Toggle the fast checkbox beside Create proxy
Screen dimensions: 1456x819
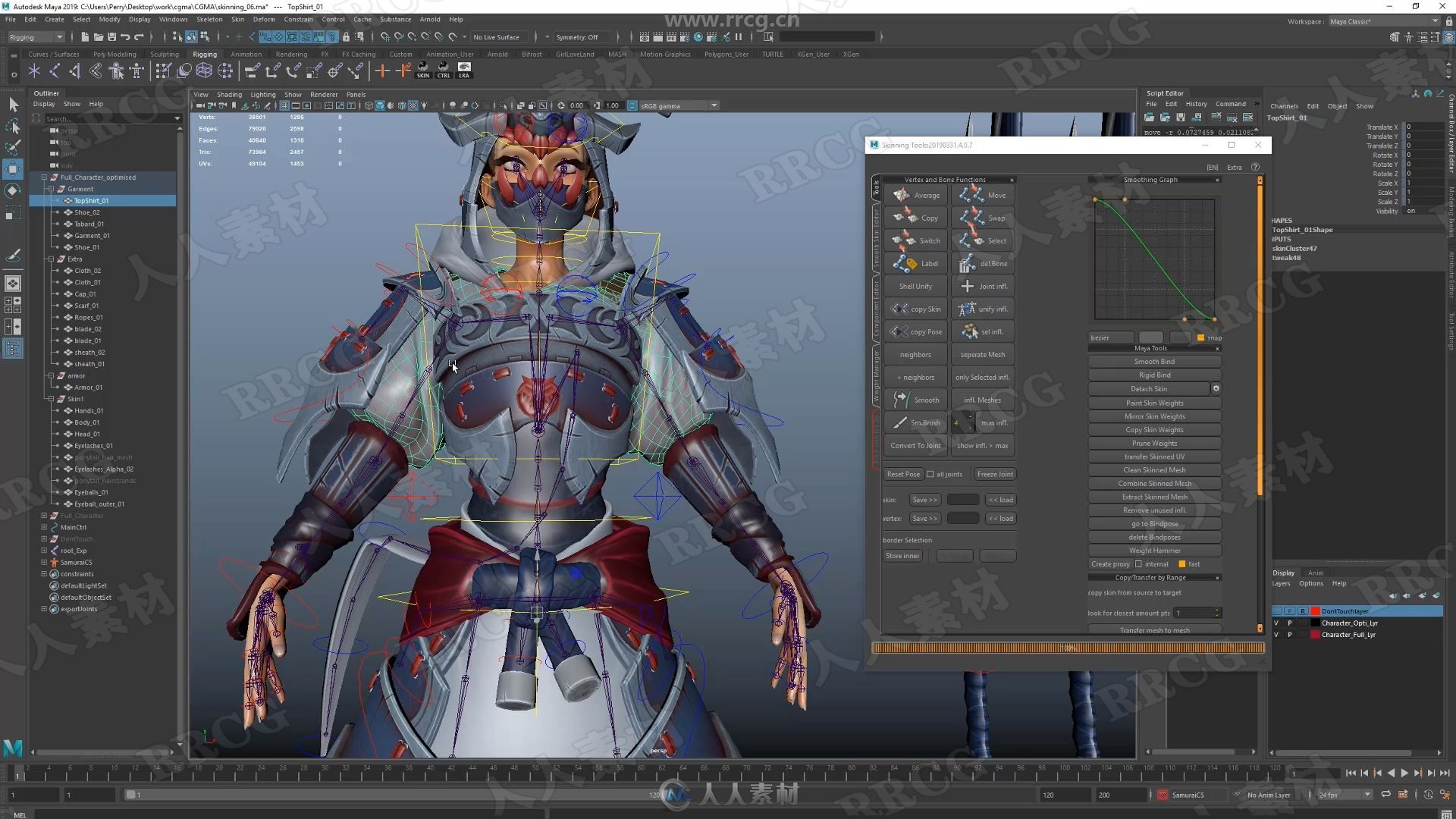point(1181,563)
